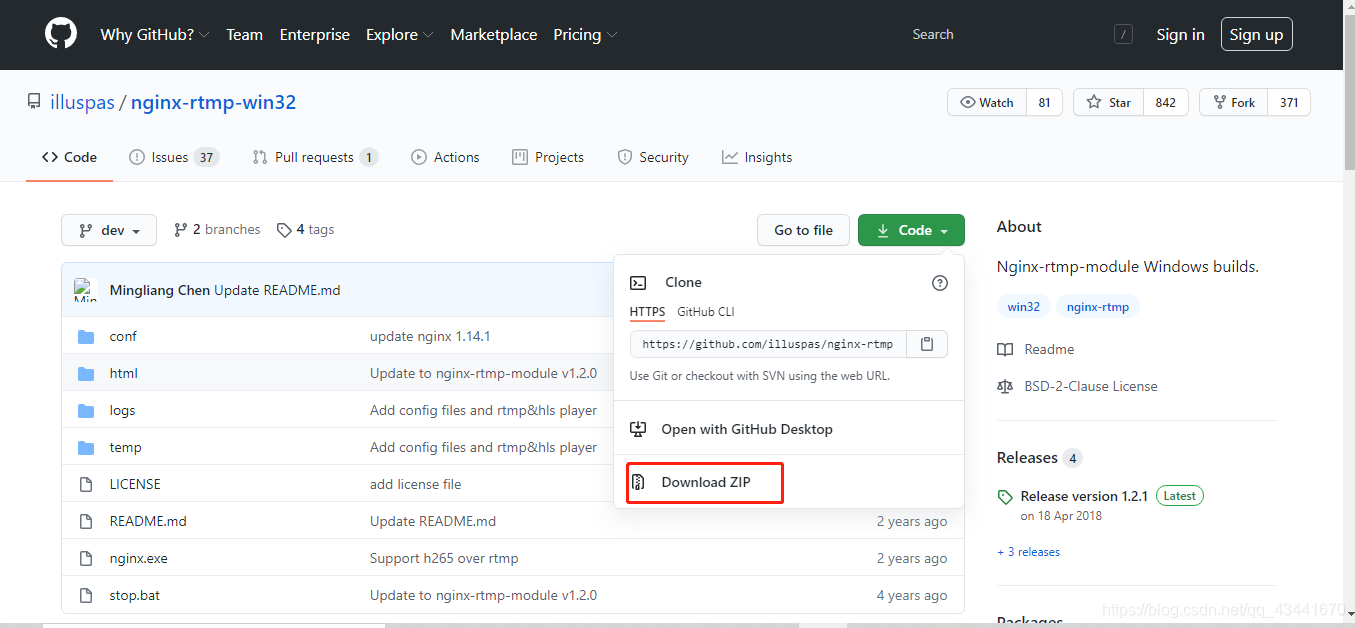This screenshot has height=628, width=1355.
Task: Click the Sign up button
Action: point(1256,34)
